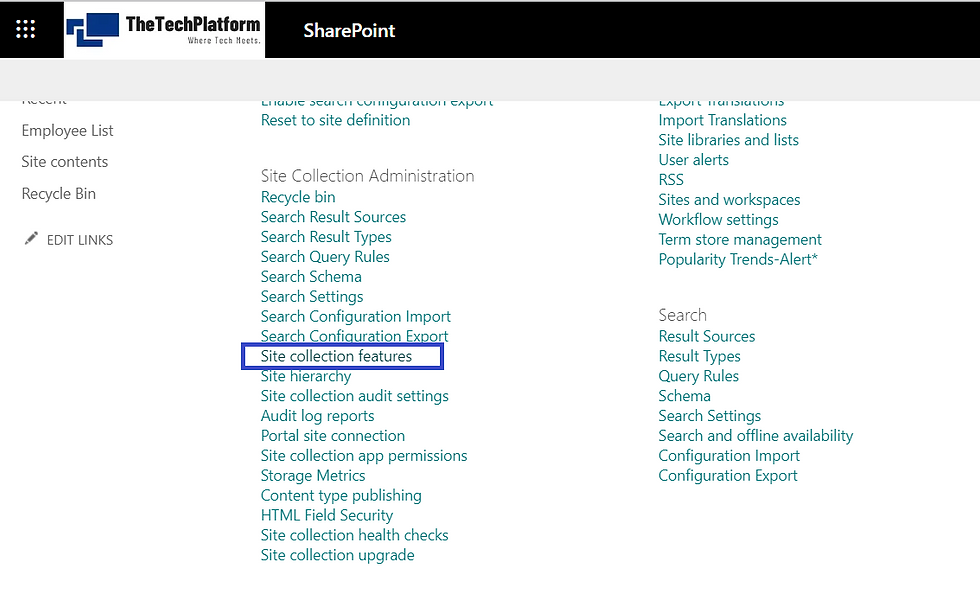This screenshot has width=980, height=594.
Task: Open Site contents in left navigation
Action: [x=64, y=162]
